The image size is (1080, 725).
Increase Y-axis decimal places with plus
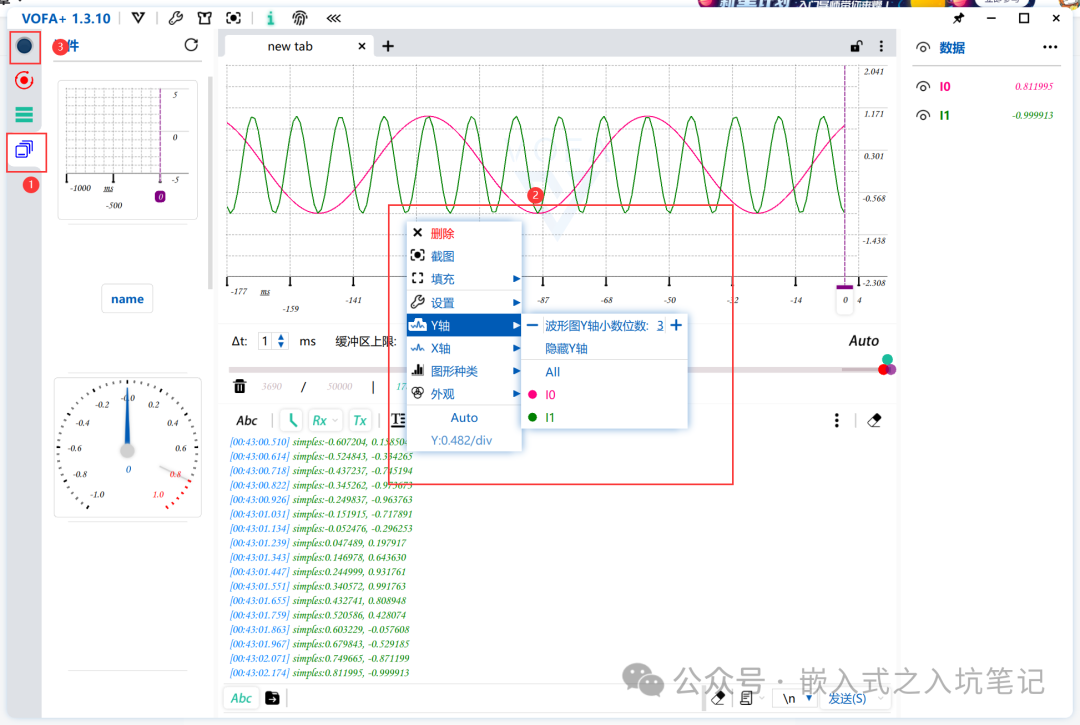point(676,325)
